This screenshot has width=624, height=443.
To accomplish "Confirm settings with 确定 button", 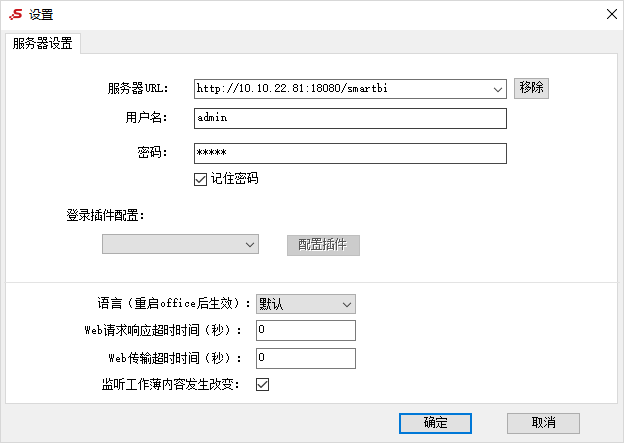I will click(435, 423).
